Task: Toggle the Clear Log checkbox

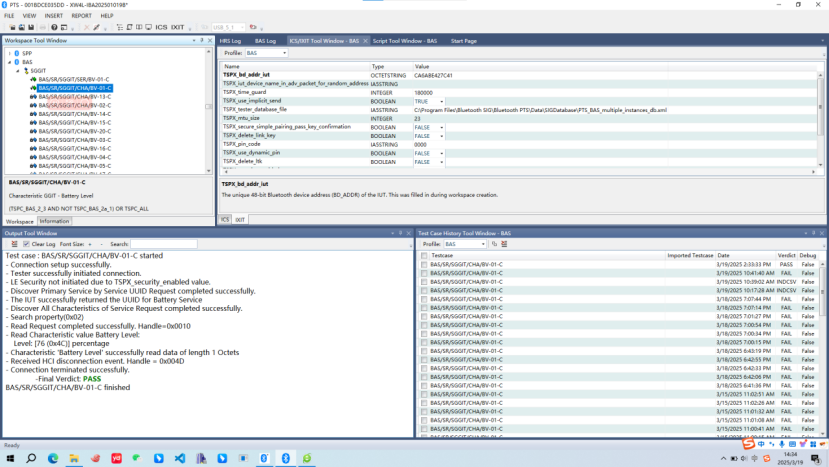Action: tap(26, 244)
